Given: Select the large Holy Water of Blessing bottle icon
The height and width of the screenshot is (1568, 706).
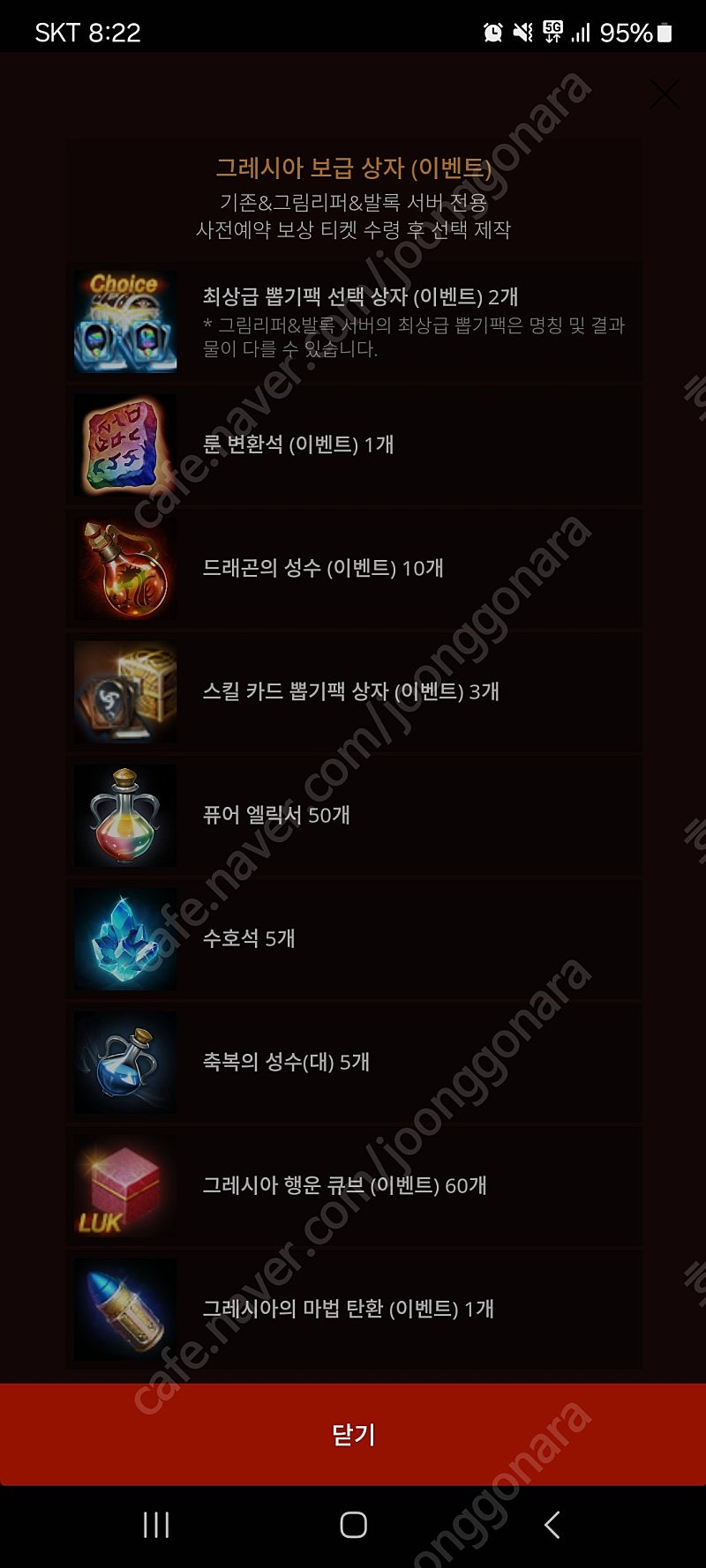Looking at the screenshot, I should (x=125, y=1062).
